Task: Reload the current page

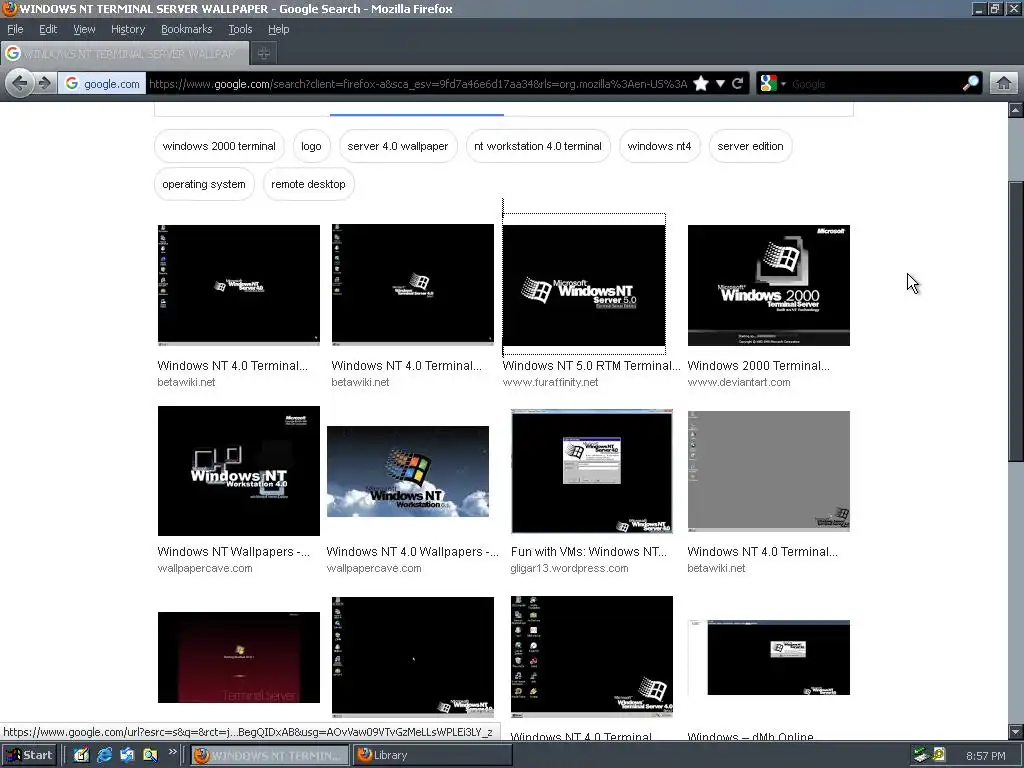Action: (x=738, y=84)
